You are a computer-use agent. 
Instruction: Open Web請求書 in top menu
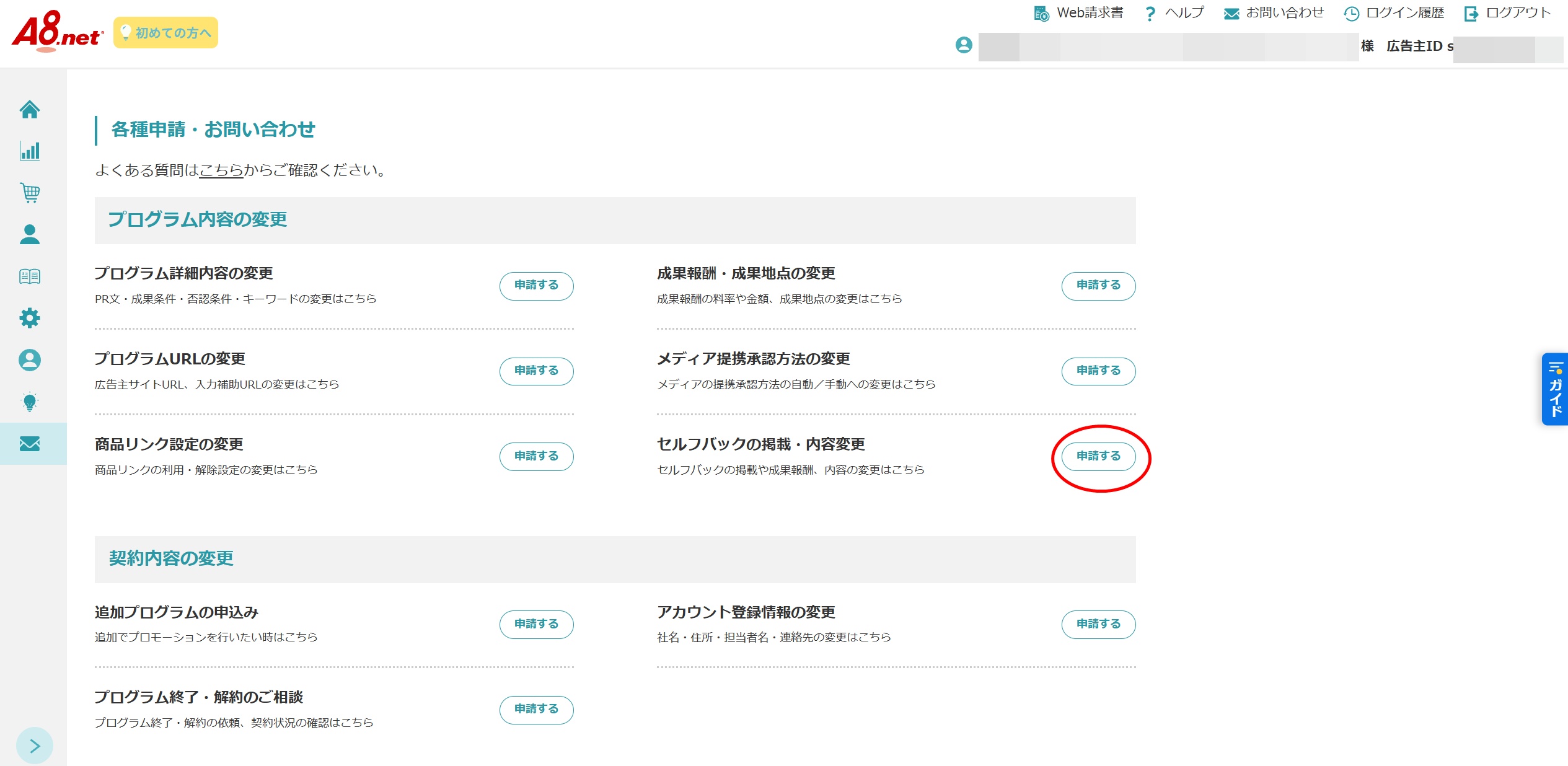(x=1079, y=13)
